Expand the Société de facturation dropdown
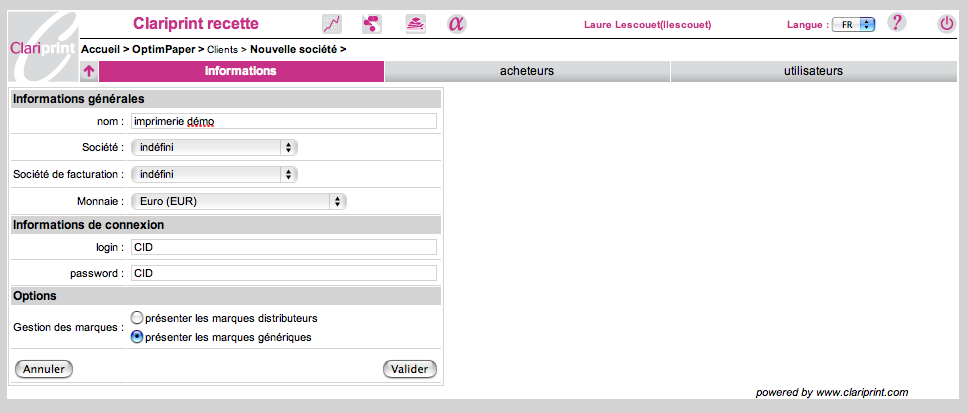Image resolution: width=968 pixels, height=413 pixels. pos(215,174)
